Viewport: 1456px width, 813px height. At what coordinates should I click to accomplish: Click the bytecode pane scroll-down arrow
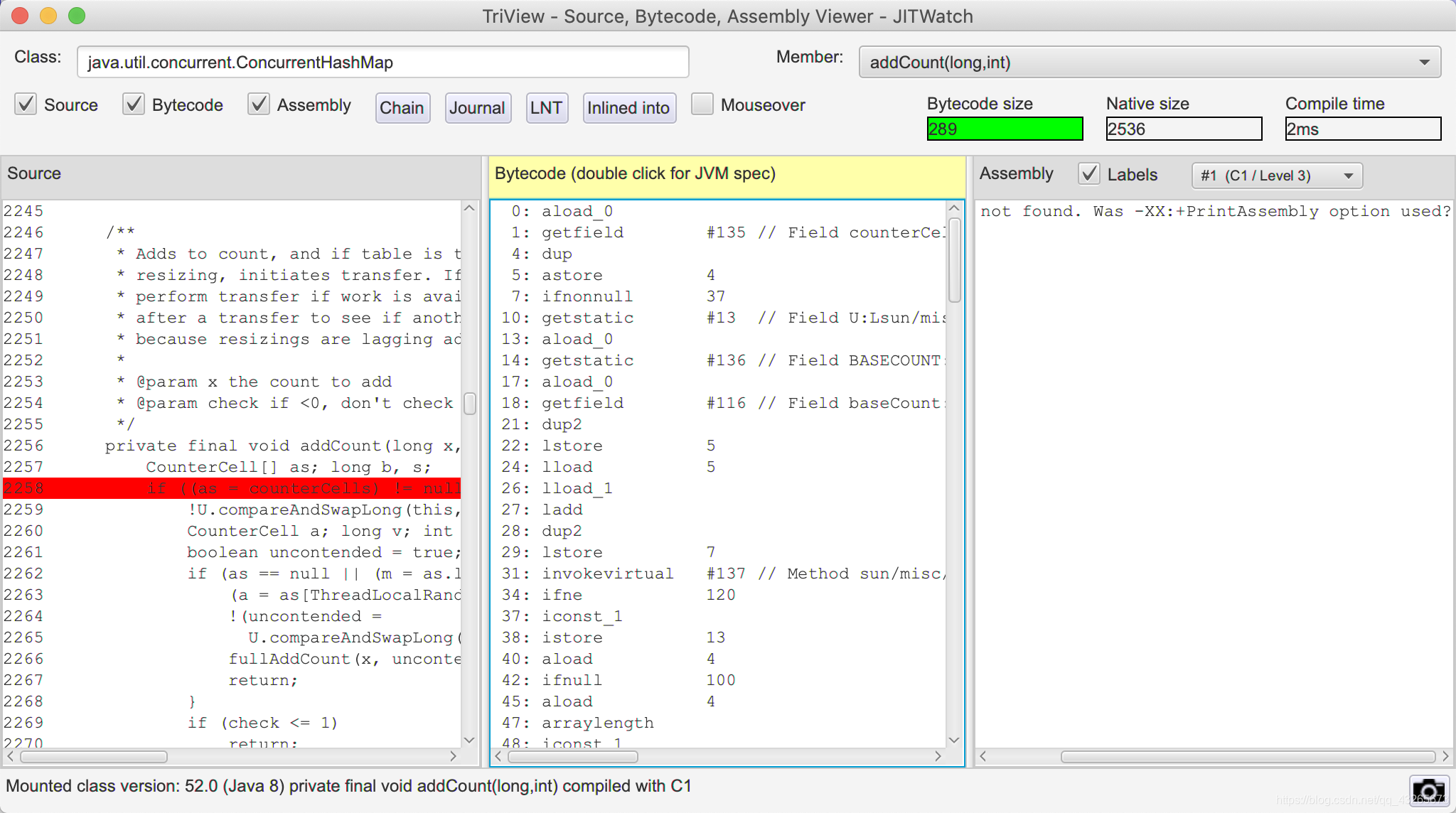click(x=954, y=740)
